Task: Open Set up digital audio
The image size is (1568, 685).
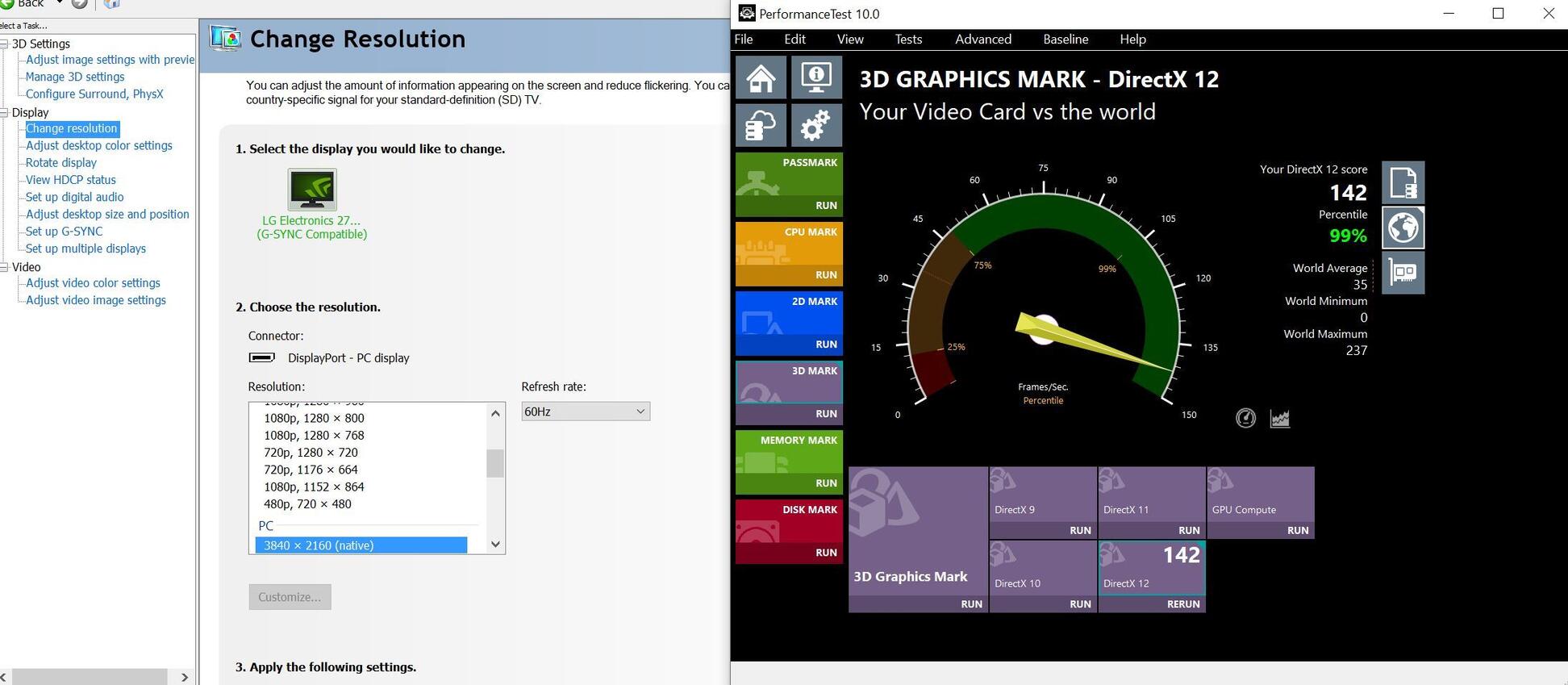Action: 75,197
